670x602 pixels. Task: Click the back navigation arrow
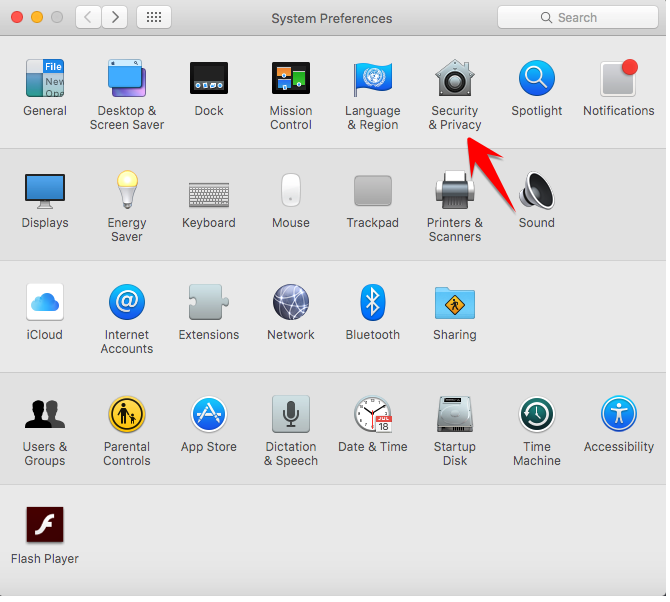point(88,18)
